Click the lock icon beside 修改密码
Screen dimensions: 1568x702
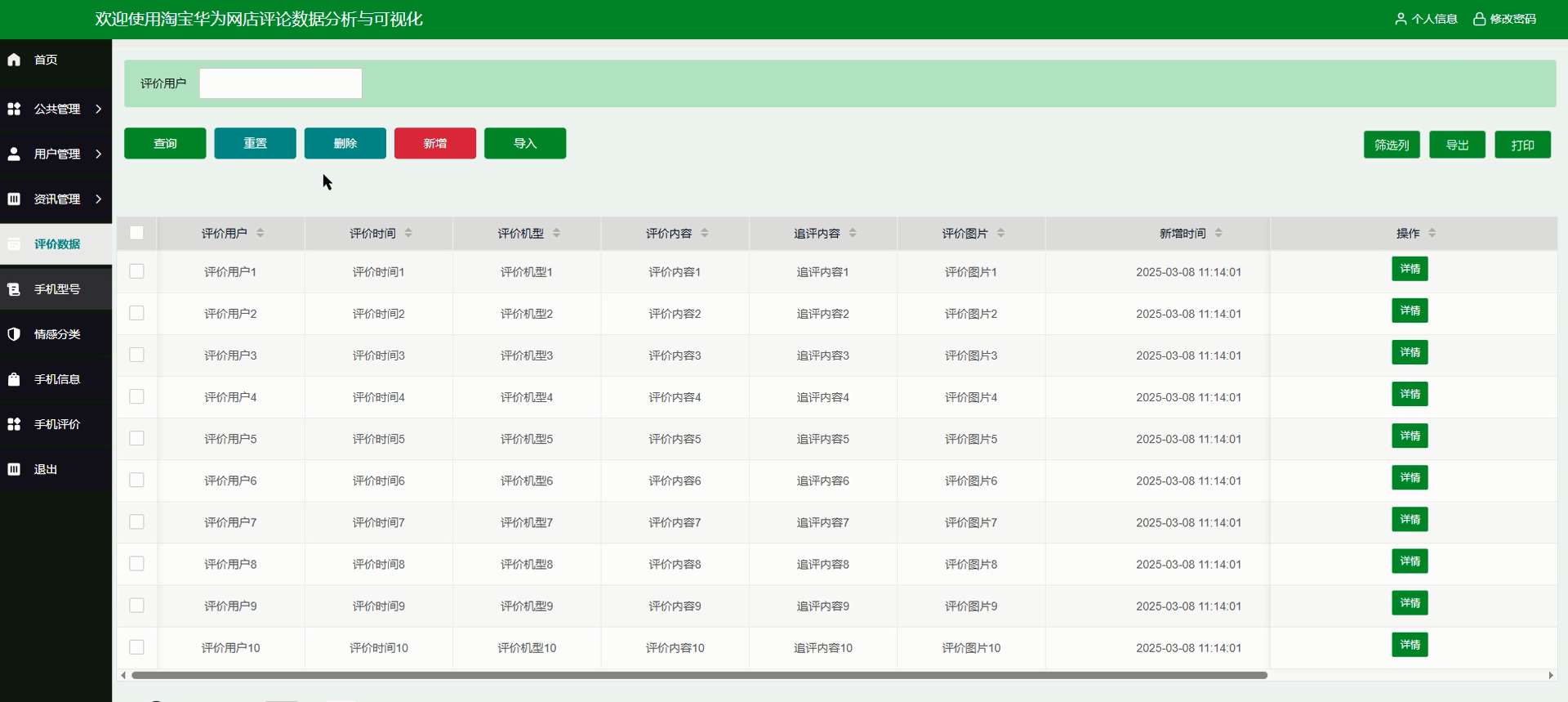(x=1479, y=19)
